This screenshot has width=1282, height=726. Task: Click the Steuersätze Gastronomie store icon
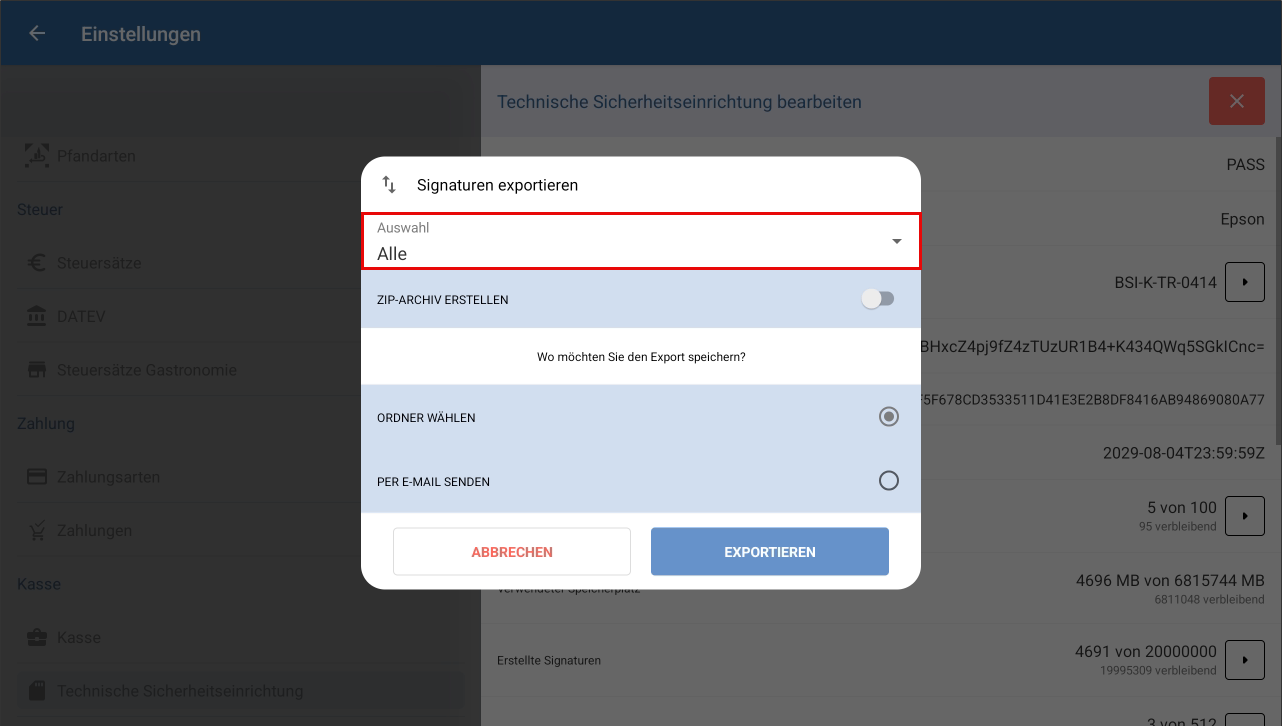tap(37, 370)
